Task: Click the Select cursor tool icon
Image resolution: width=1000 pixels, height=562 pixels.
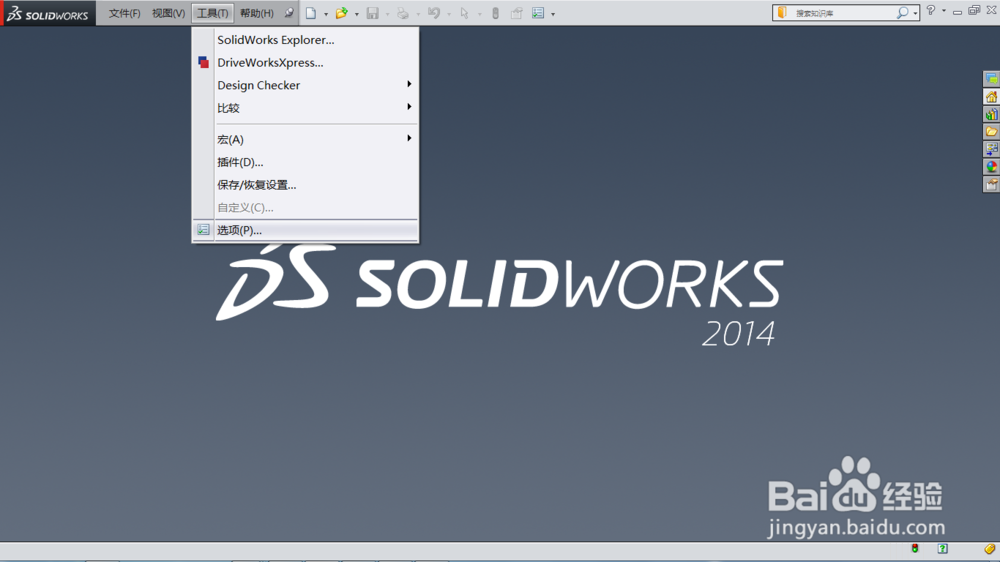Action: click(464, 13)
